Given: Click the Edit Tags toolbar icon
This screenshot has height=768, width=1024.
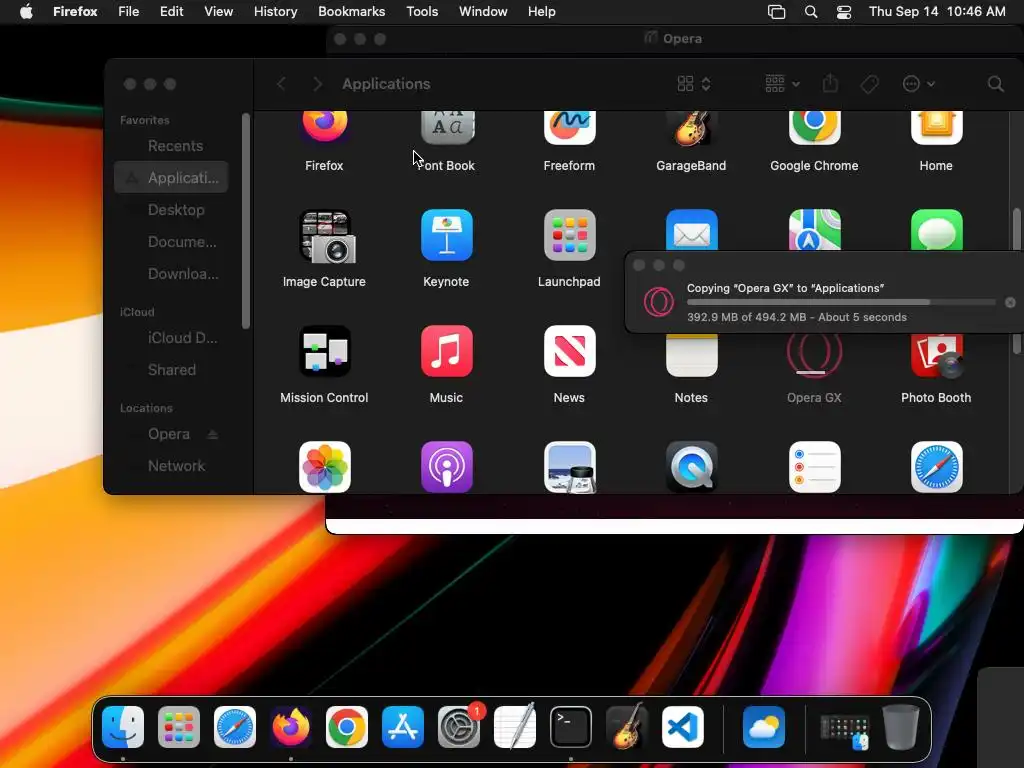Looking at the screenshot, I should [869, 84].
